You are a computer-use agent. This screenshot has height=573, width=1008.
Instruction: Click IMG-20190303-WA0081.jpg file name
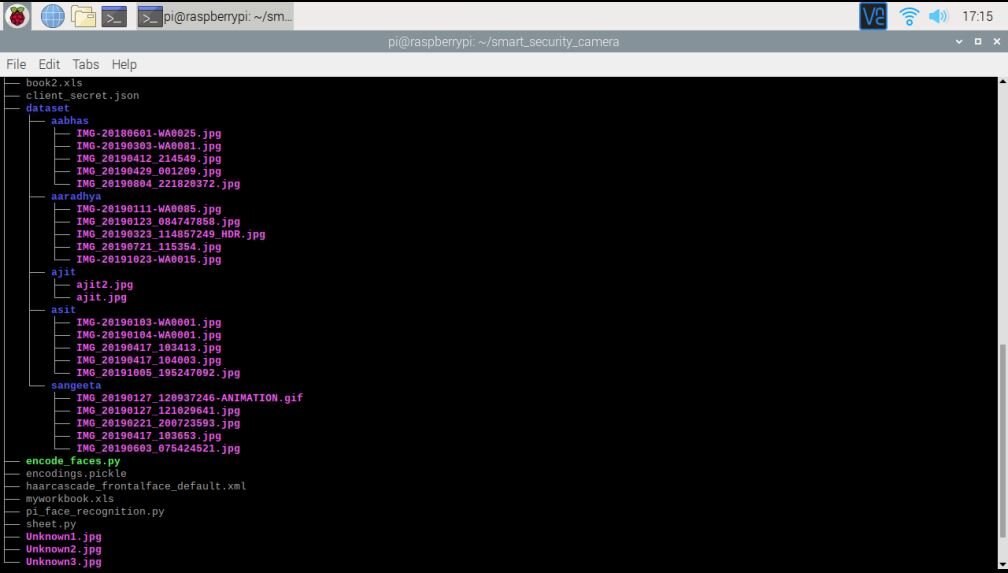(148, 146)
